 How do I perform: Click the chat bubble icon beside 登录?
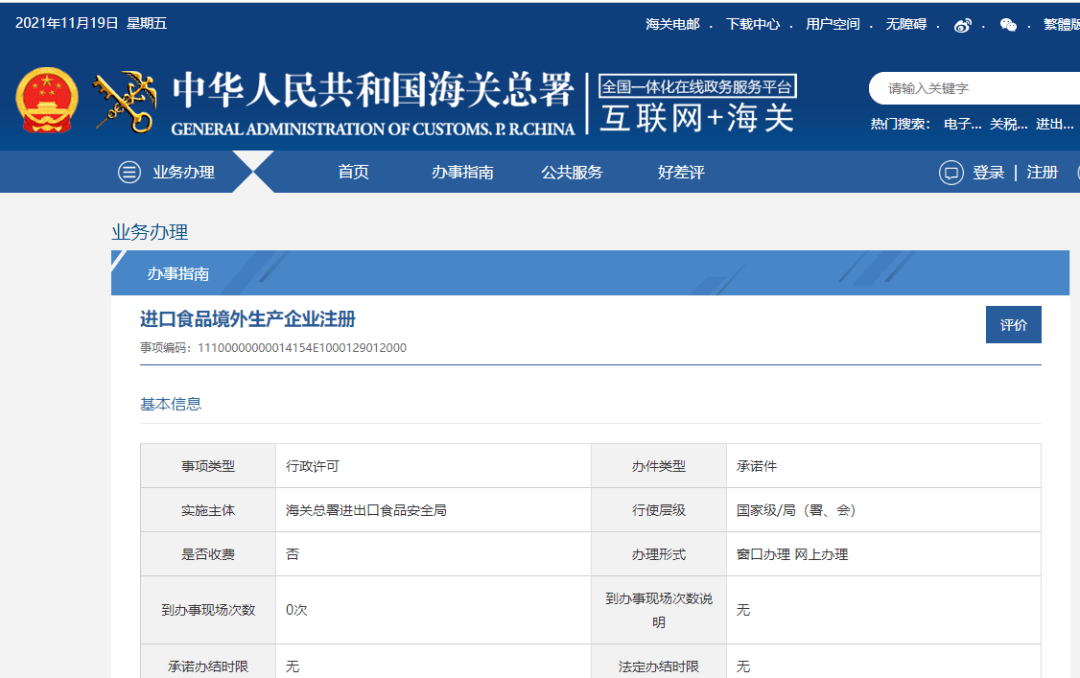click(950, 172)
